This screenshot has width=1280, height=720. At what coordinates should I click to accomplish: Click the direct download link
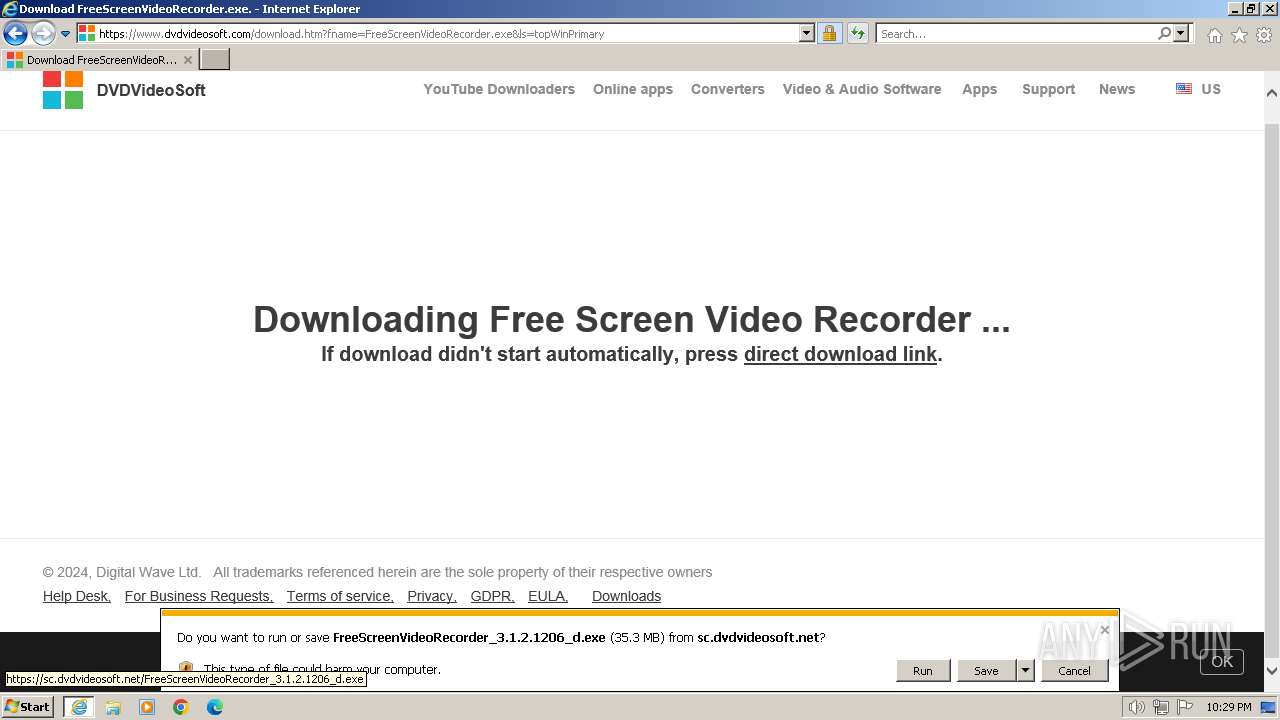click(840, 354)
